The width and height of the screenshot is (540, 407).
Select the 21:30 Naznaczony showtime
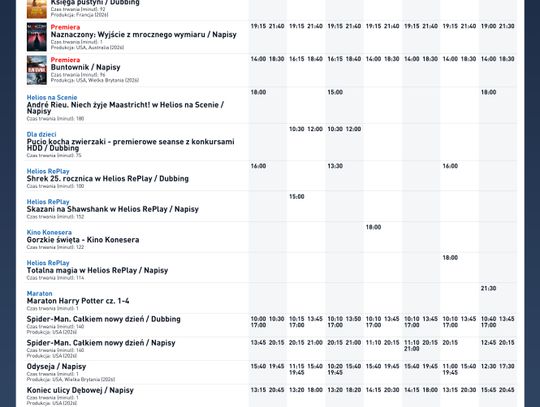coord(507,26)
